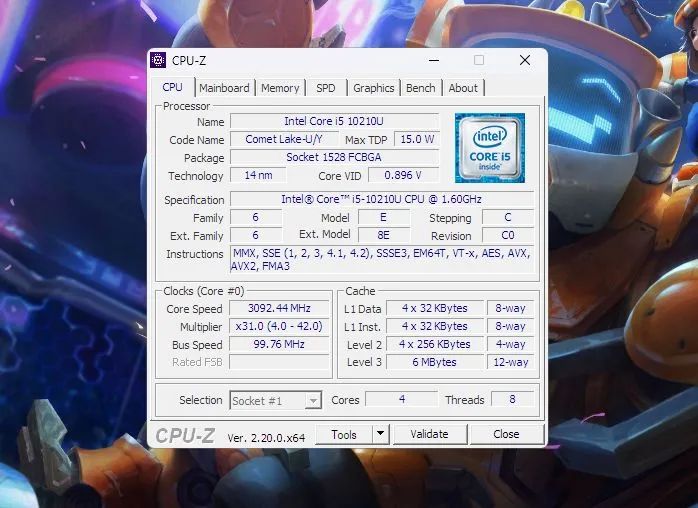Viewport: 698px width, 508px height.
Task: Click the Threads value 8
Action: [512, 399]
